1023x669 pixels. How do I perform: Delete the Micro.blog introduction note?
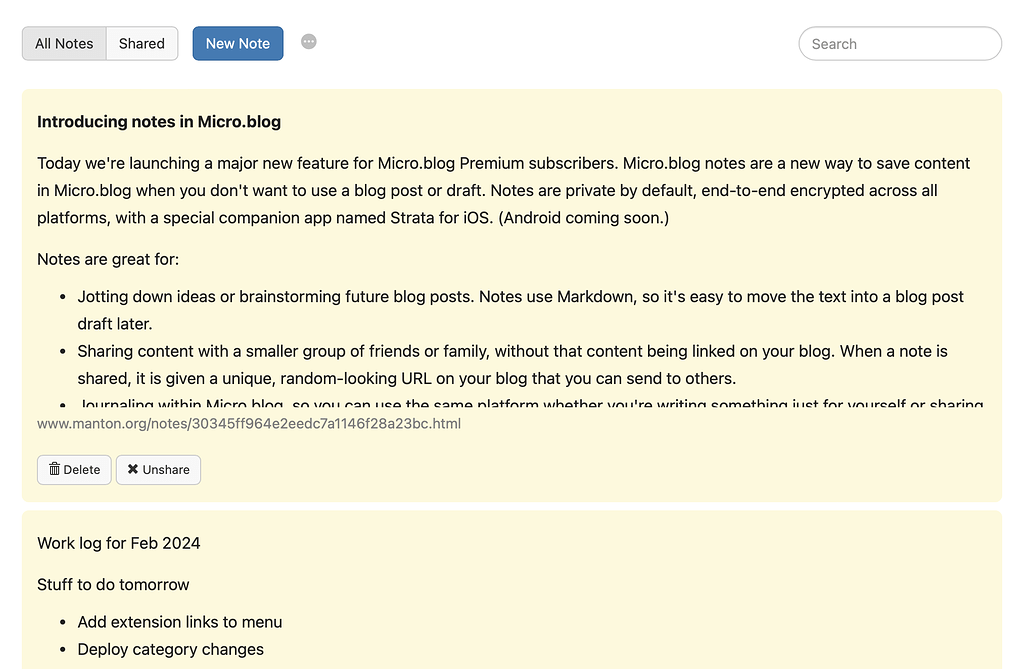coord(74,469)
